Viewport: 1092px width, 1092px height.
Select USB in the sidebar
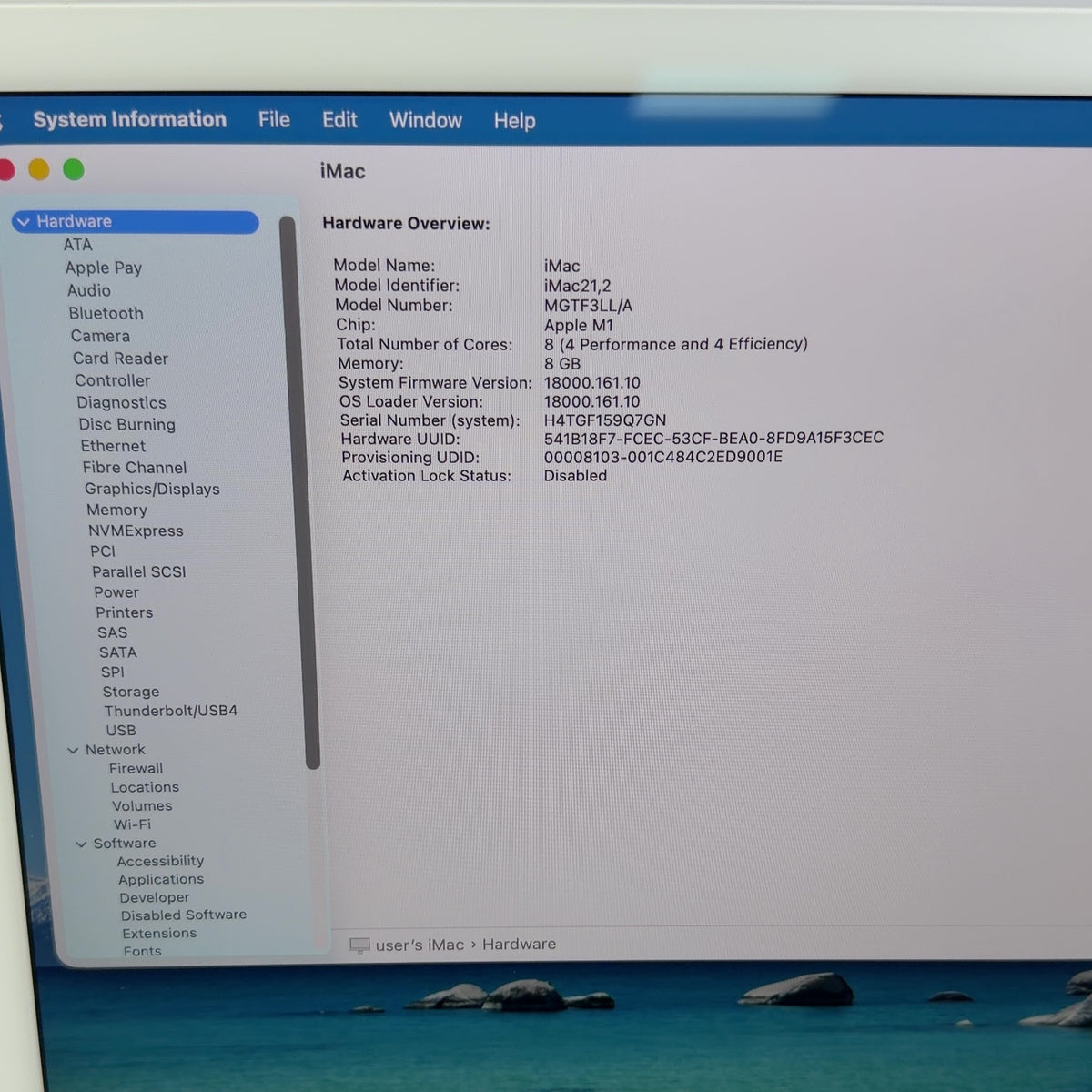[121, 730]
